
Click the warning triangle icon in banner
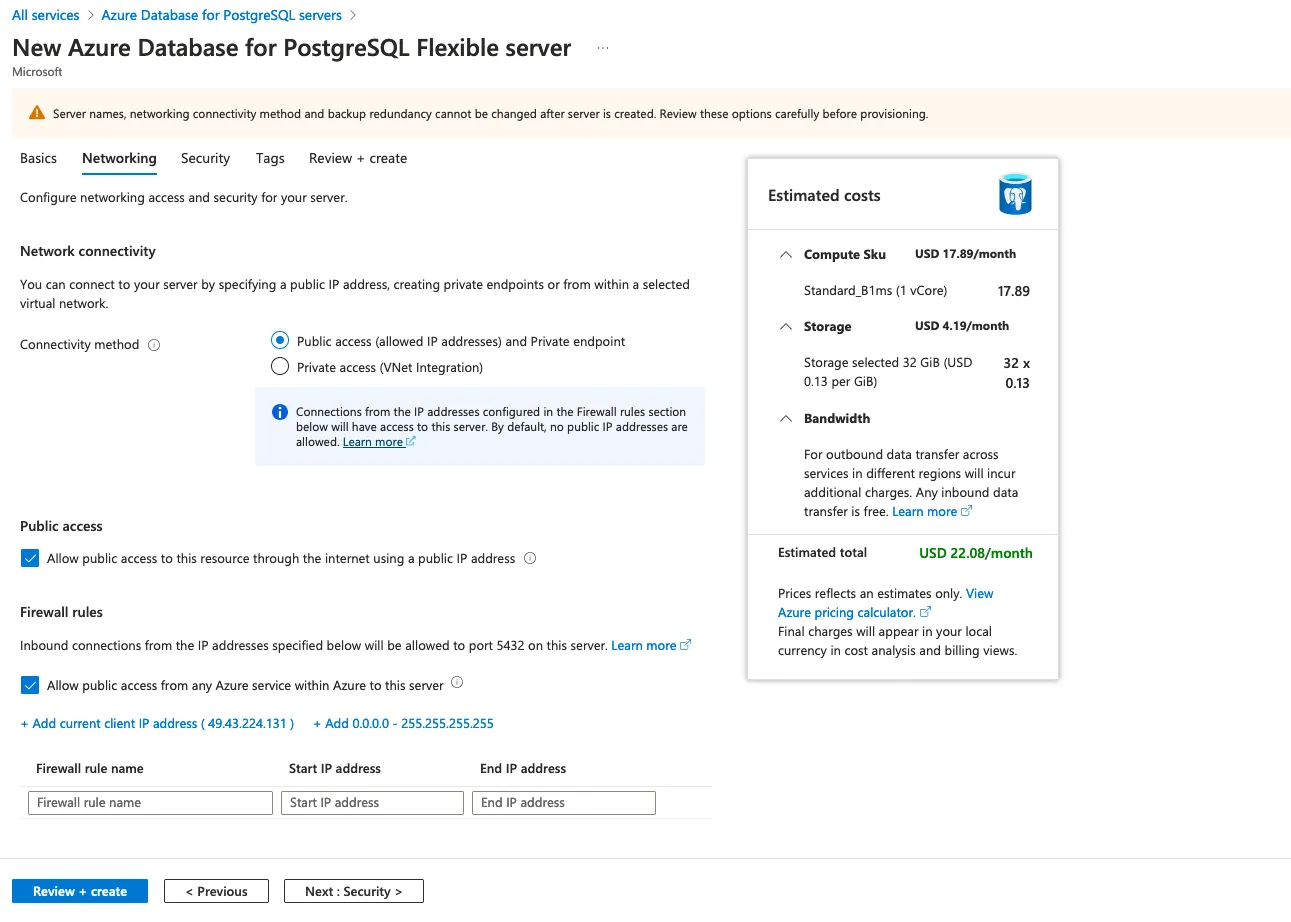(x=37, y=114)
